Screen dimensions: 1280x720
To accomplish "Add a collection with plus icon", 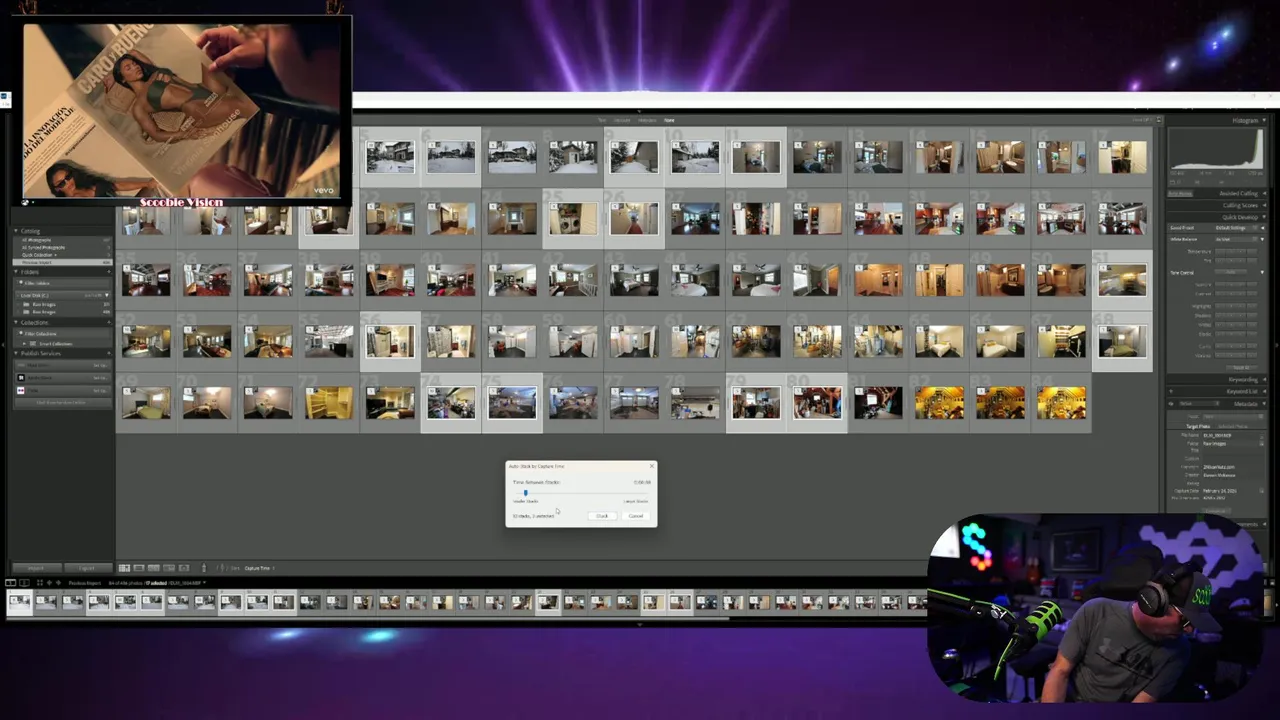I will coord(108,323).
